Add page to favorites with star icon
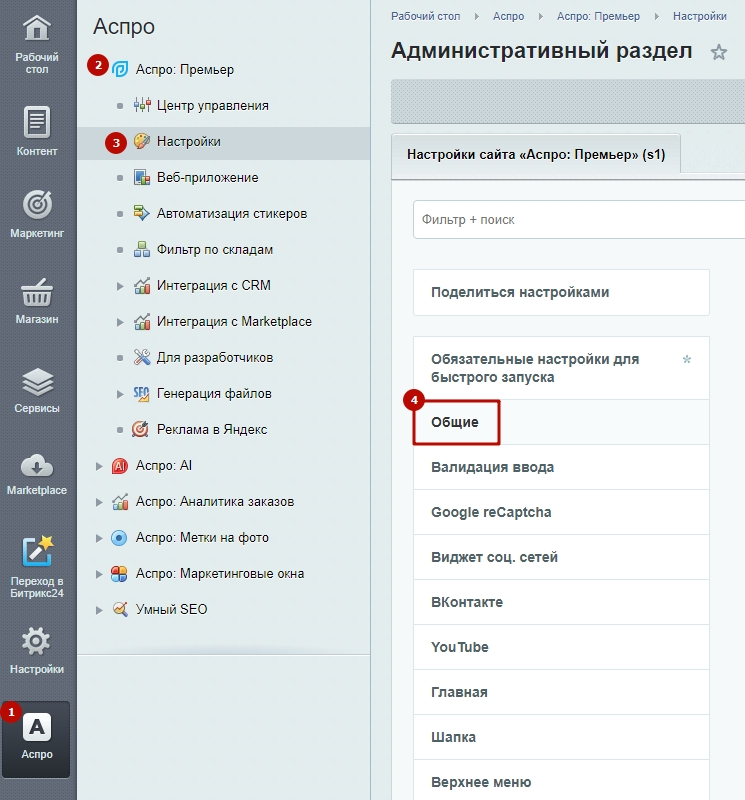 click(x=718, y=52)
